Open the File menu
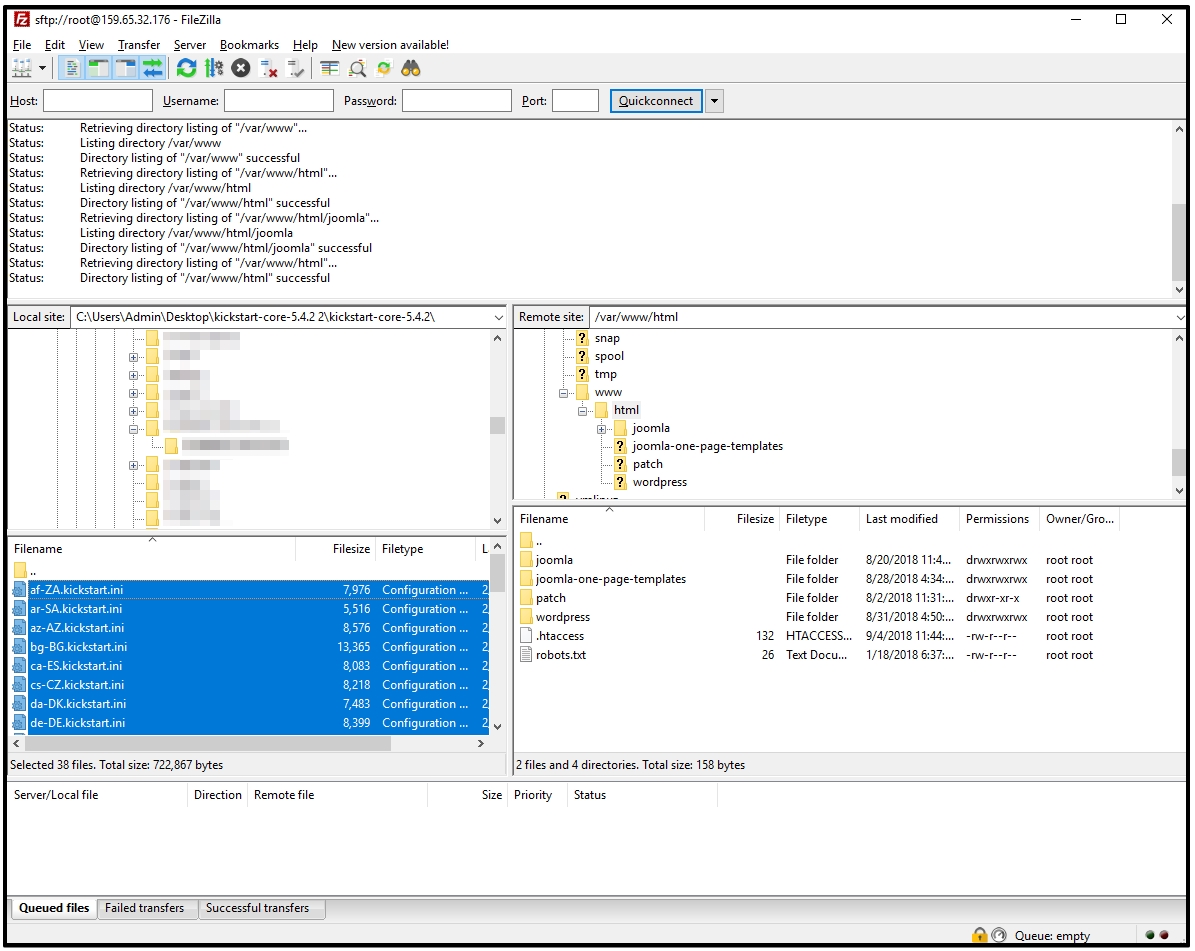 (22, 45)
